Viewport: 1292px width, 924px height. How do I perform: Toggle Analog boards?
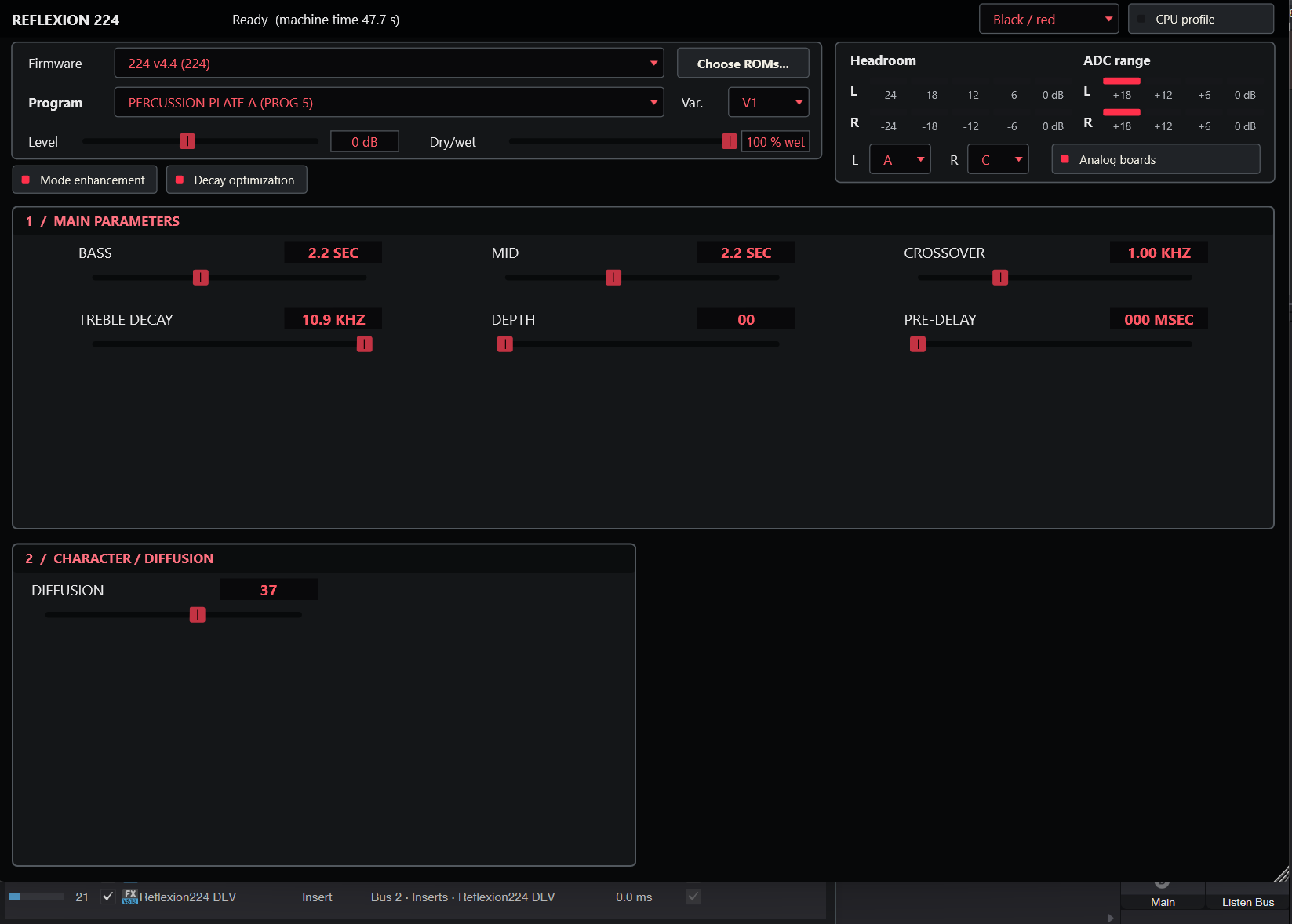pos(1156,159)
